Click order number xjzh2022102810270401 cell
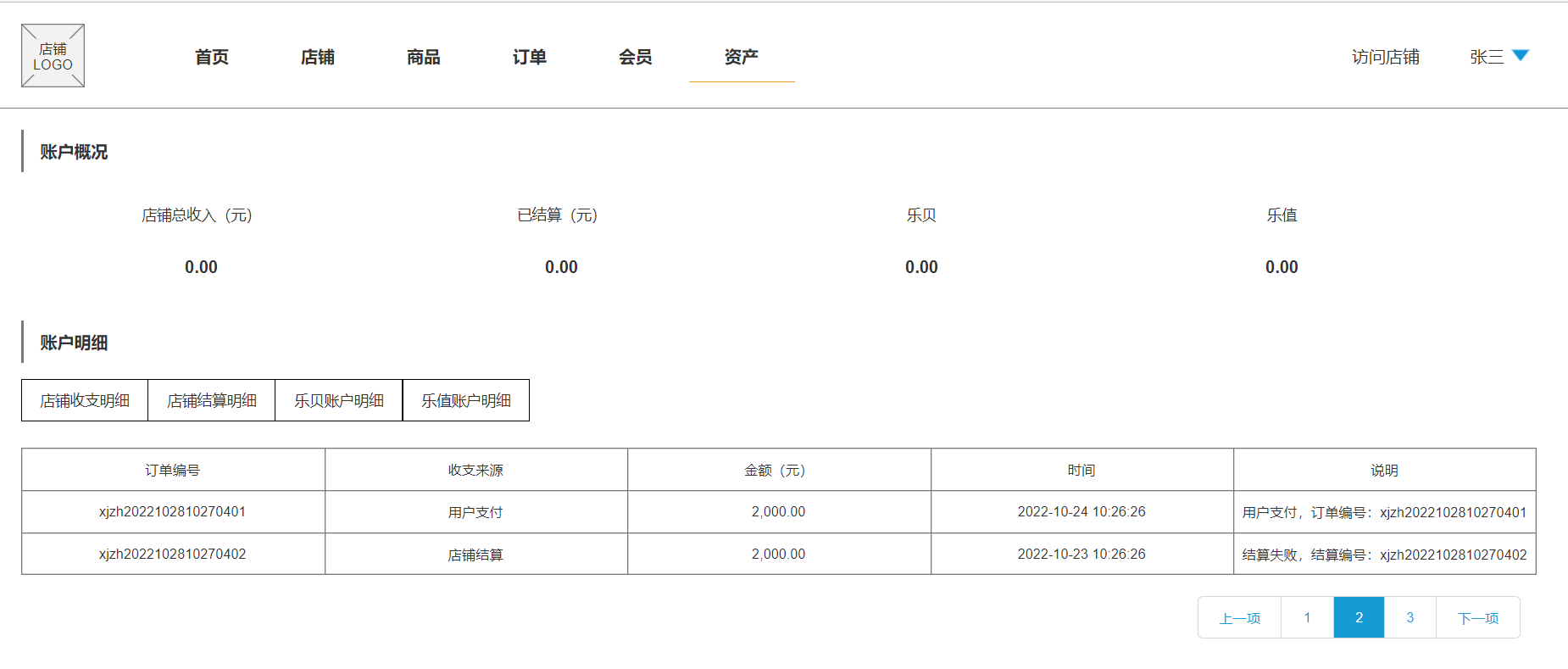 pyautogui.click(x=173, y=512)
